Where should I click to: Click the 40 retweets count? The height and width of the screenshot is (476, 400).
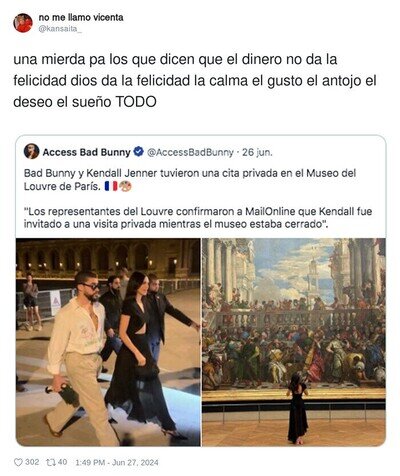click(x=62, y=462)
